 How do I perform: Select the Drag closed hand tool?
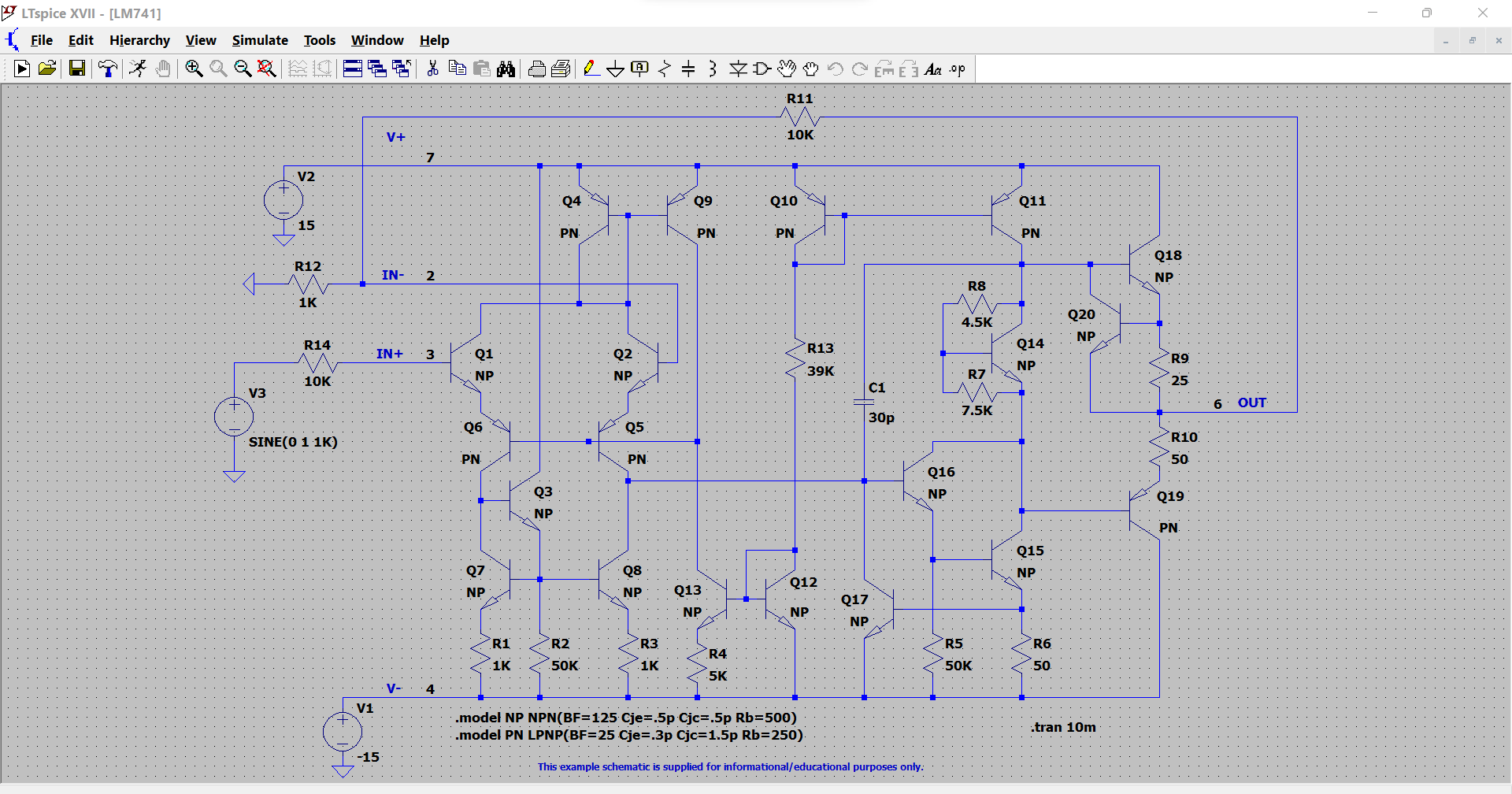[811, 69]
